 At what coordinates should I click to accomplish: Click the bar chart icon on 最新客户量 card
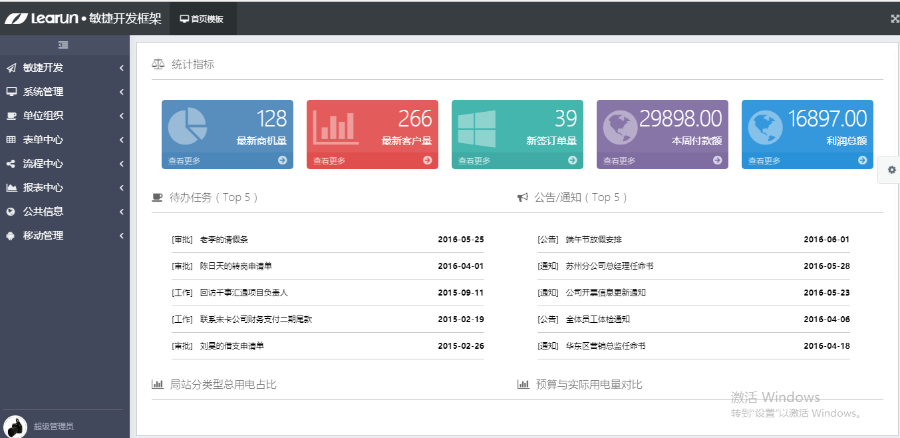click(334, 127)
